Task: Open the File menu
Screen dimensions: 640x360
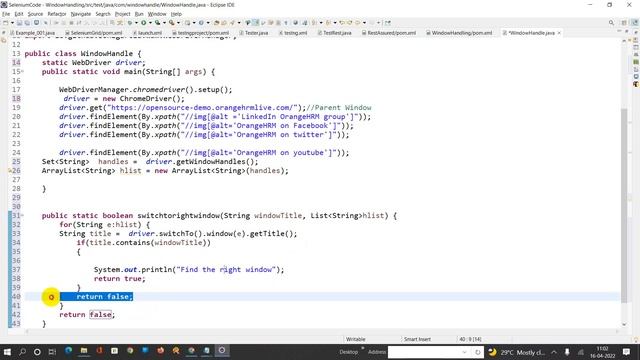Action: tap(6, 14)
